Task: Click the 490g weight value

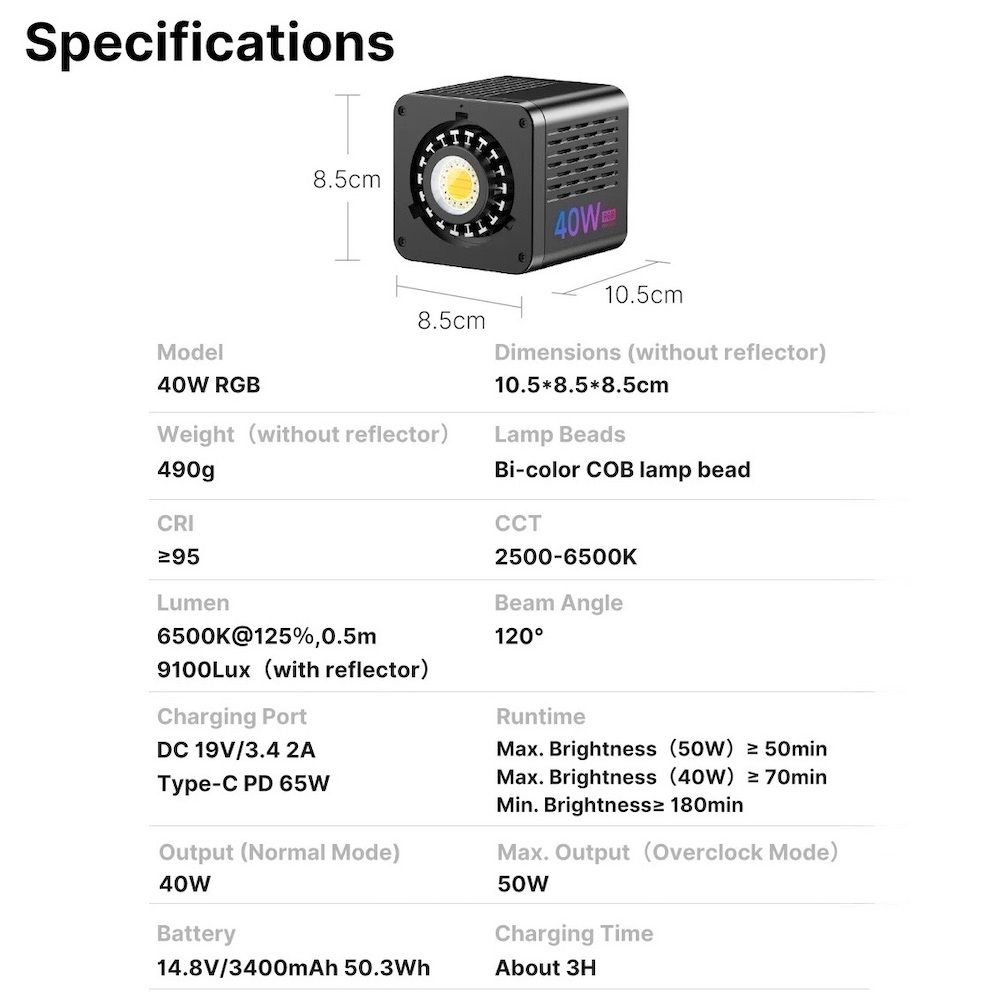Action: (186, 469)
